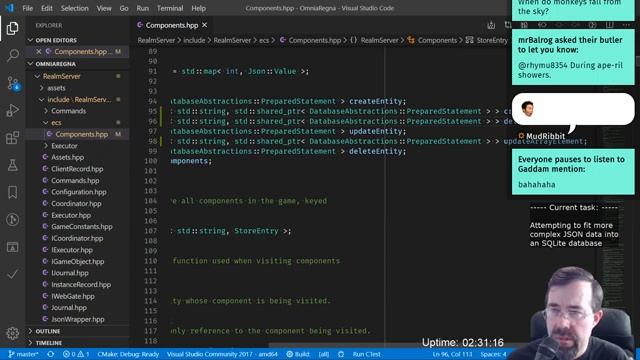Screen dimensions: 640x360
Task: Open GameConstants.hpp in the explorer
Action: 82,227
